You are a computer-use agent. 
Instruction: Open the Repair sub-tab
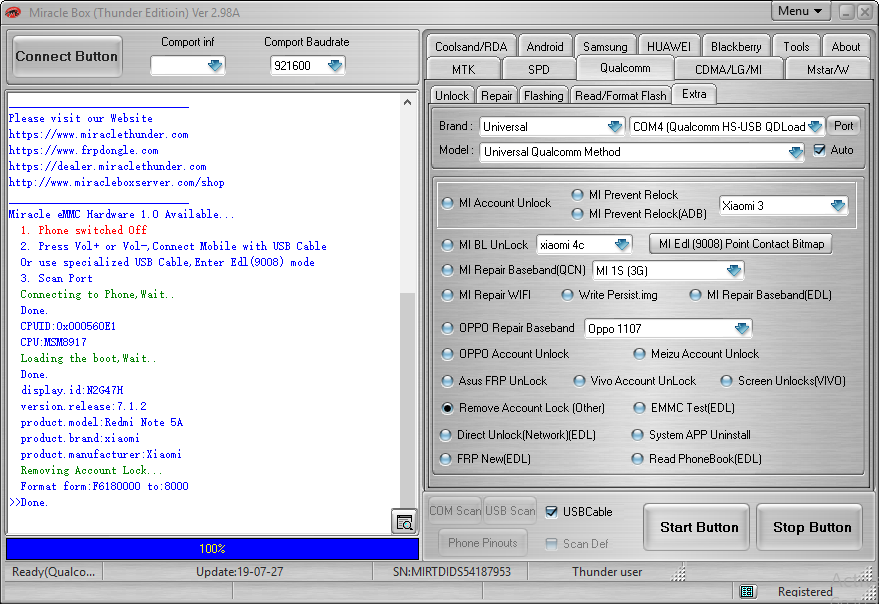pos(496,95)
